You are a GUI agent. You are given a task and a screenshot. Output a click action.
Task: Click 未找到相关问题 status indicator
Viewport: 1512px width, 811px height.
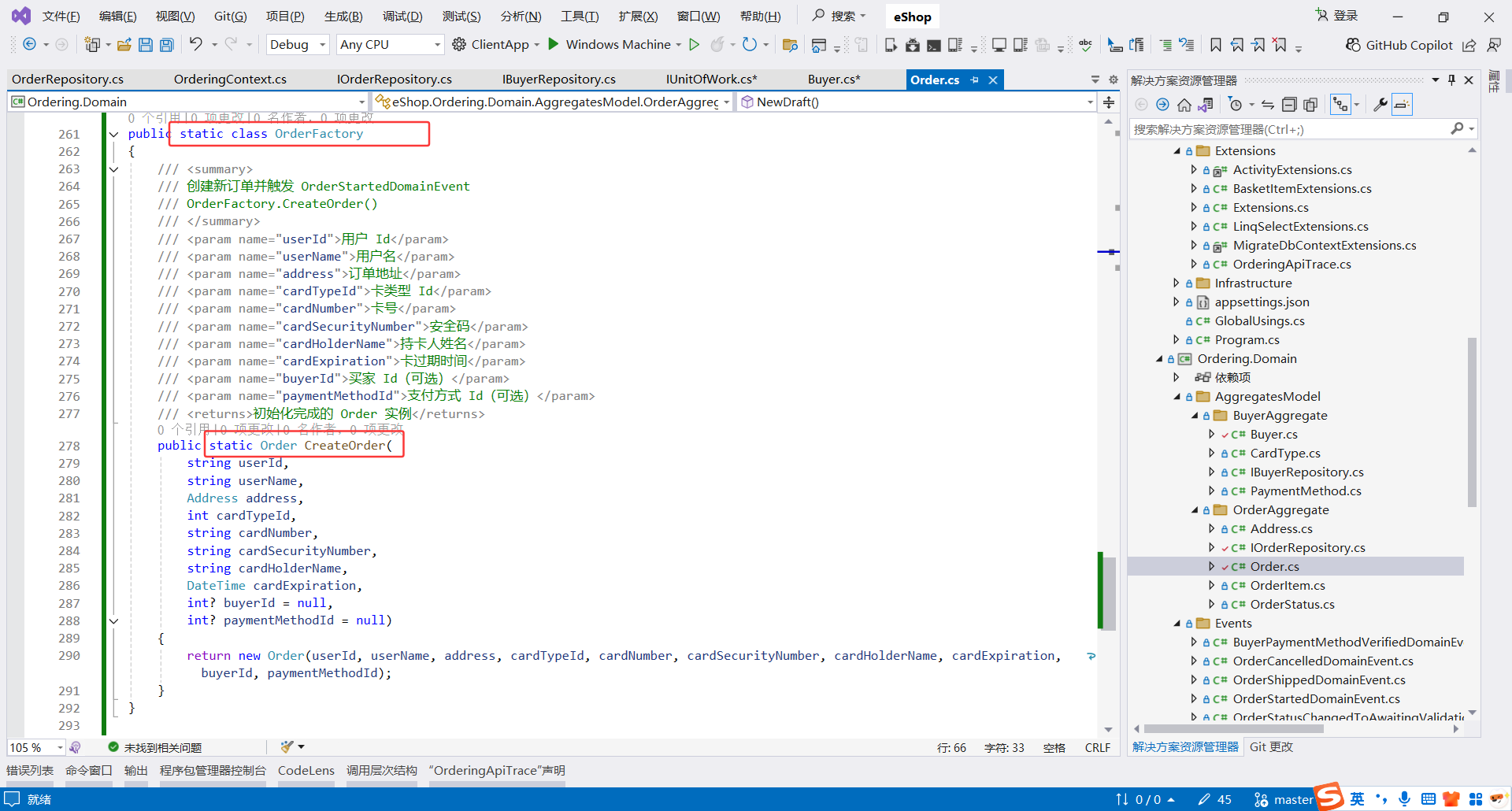tap(154, 747)
